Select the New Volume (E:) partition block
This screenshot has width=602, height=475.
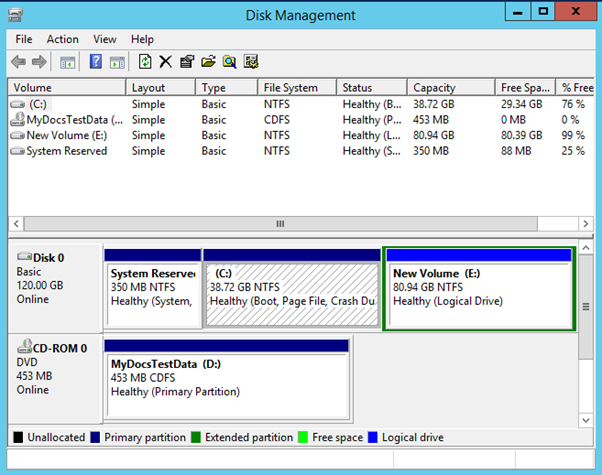tap(479, 288)
